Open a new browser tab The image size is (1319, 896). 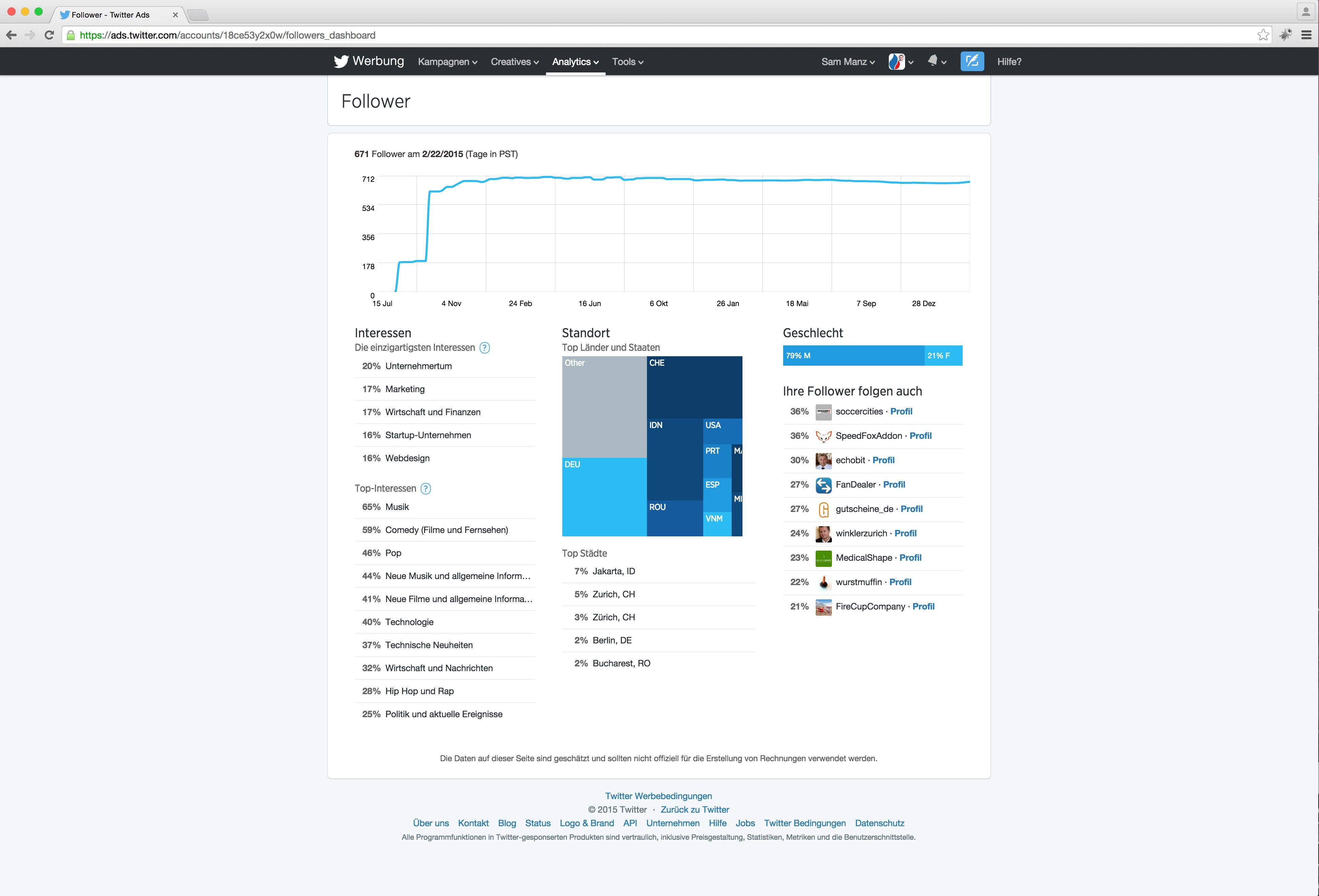[x=197, y=15]
